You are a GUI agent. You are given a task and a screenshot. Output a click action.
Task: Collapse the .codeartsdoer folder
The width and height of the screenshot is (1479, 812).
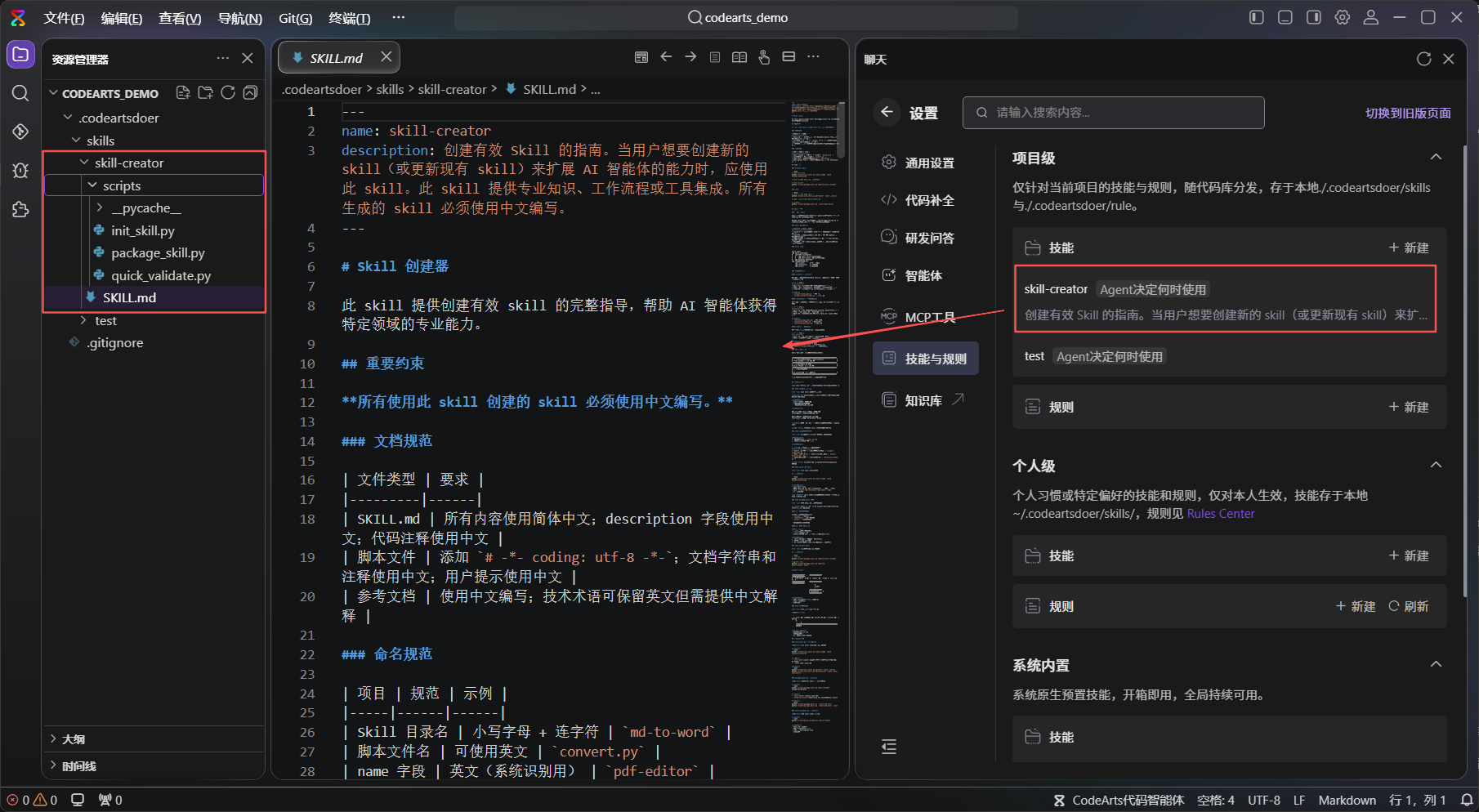[69, 118]
